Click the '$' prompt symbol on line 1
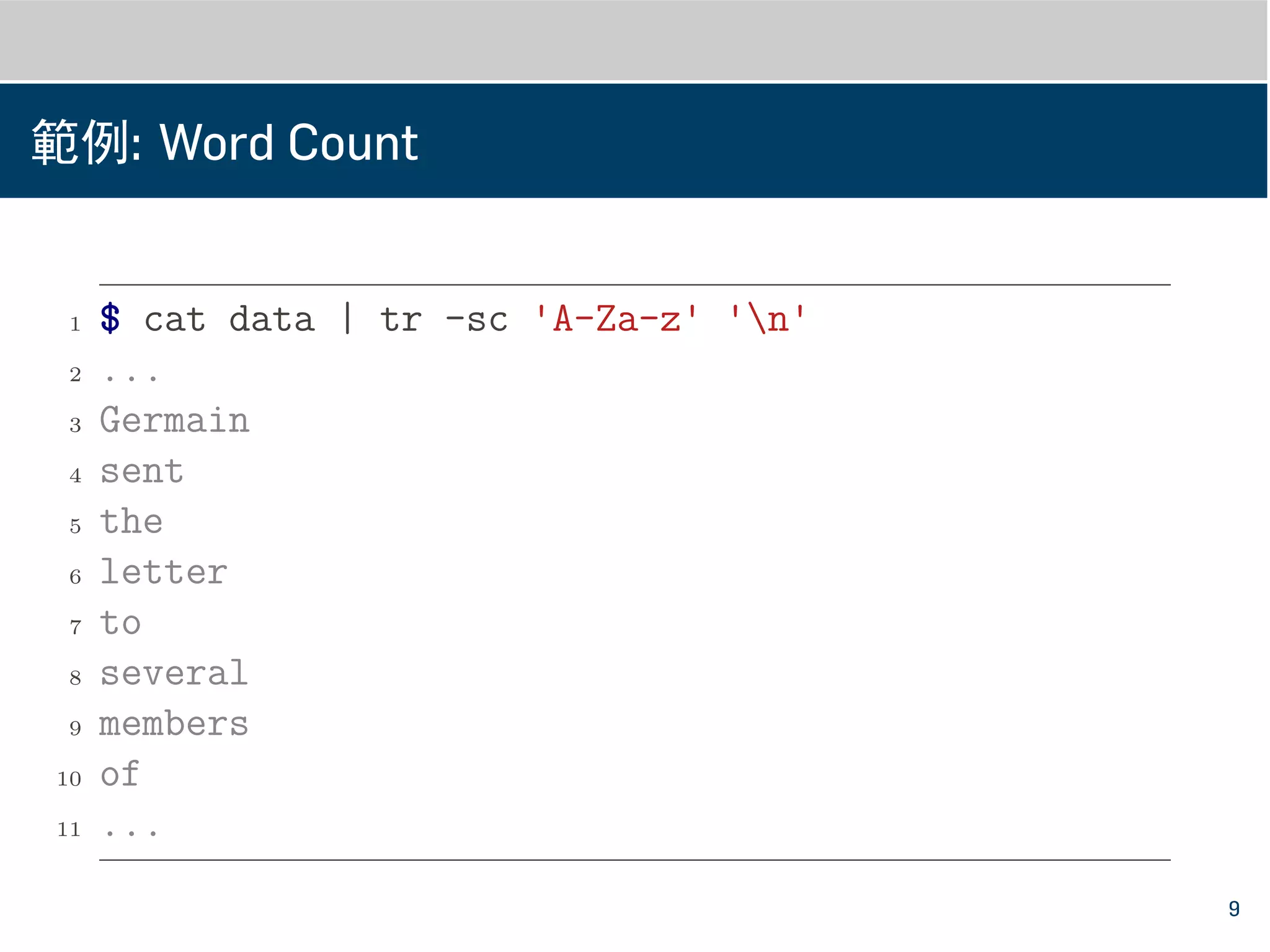The width and height of the screenshot is (1270, 952). 110,319
